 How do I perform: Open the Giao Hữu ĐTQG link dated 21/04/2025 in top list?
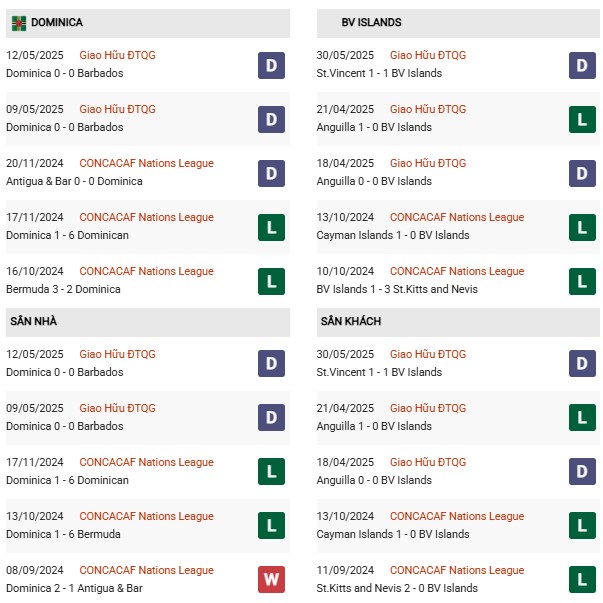[428, 109]
